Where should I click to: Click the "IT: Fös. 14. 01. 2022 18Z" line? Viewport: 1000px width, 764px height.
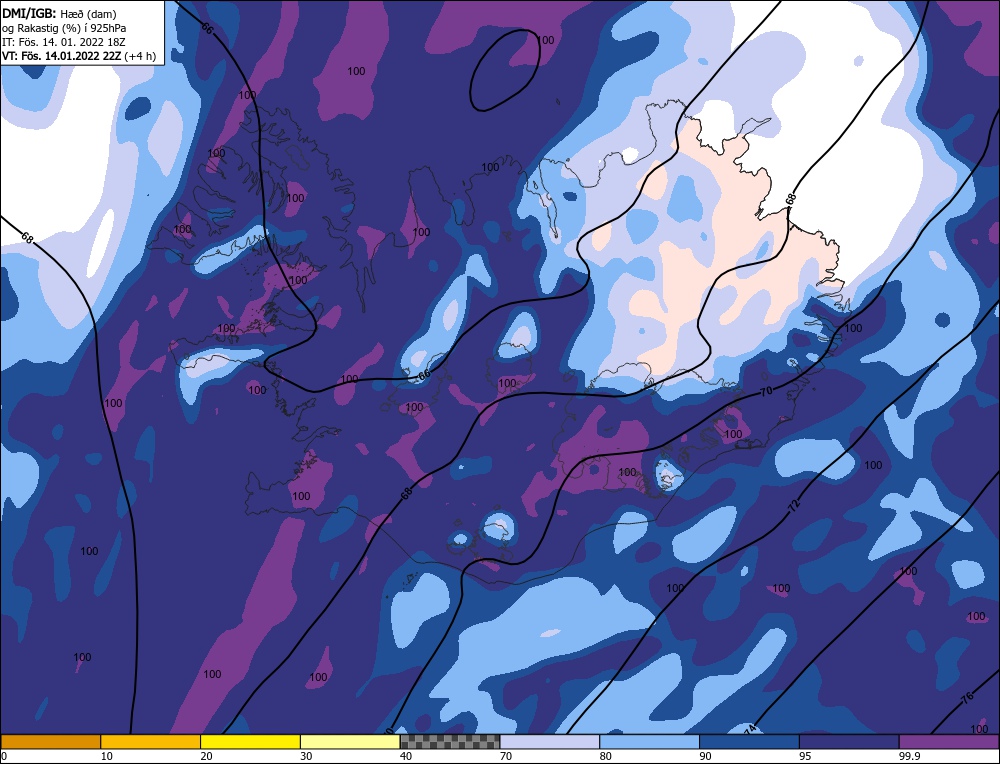64,42
